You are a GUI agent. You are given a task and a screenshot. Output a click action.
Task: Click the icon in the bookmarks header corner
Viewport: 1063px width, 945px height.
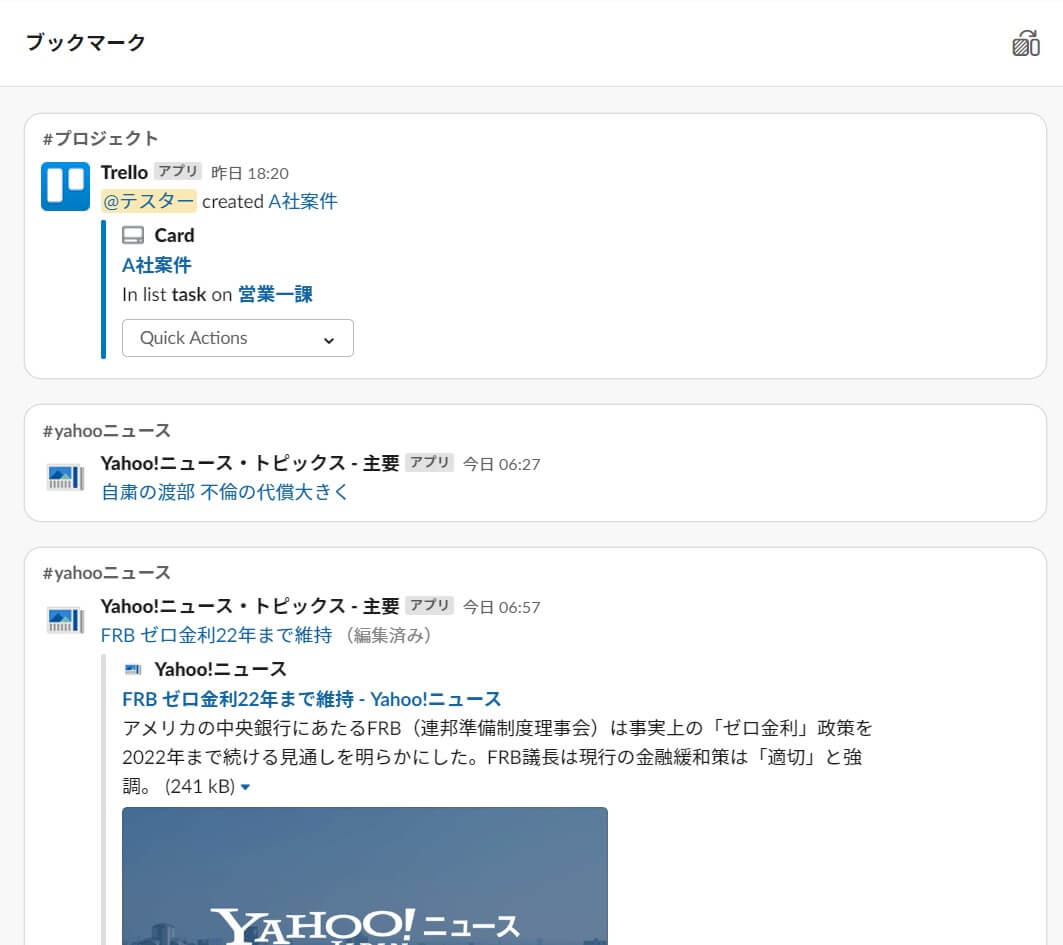(1026, 43)
